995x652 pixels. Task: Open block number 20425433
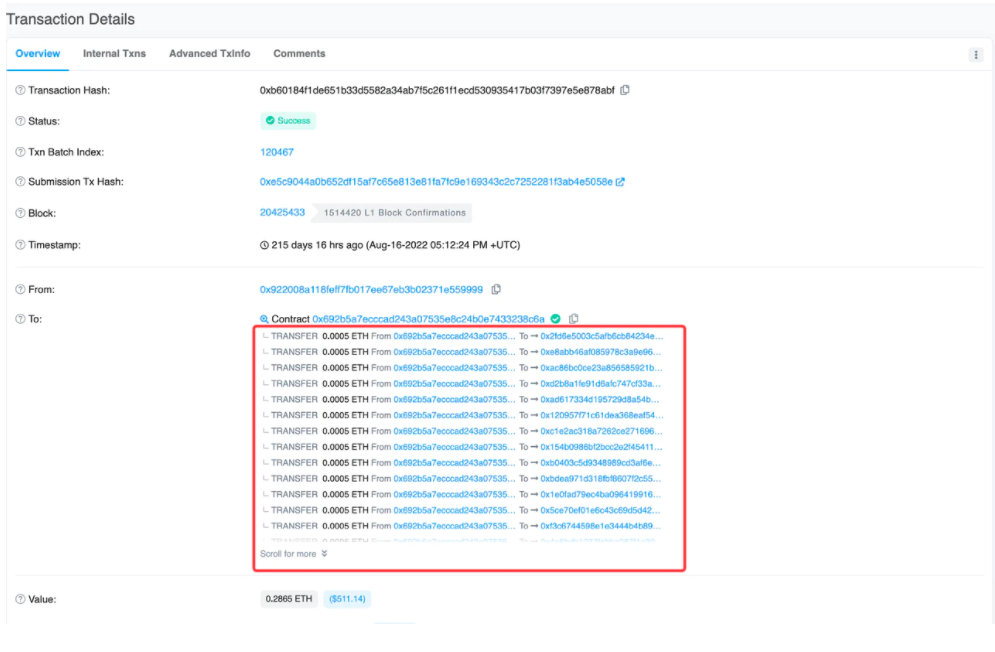click(282, 213)
